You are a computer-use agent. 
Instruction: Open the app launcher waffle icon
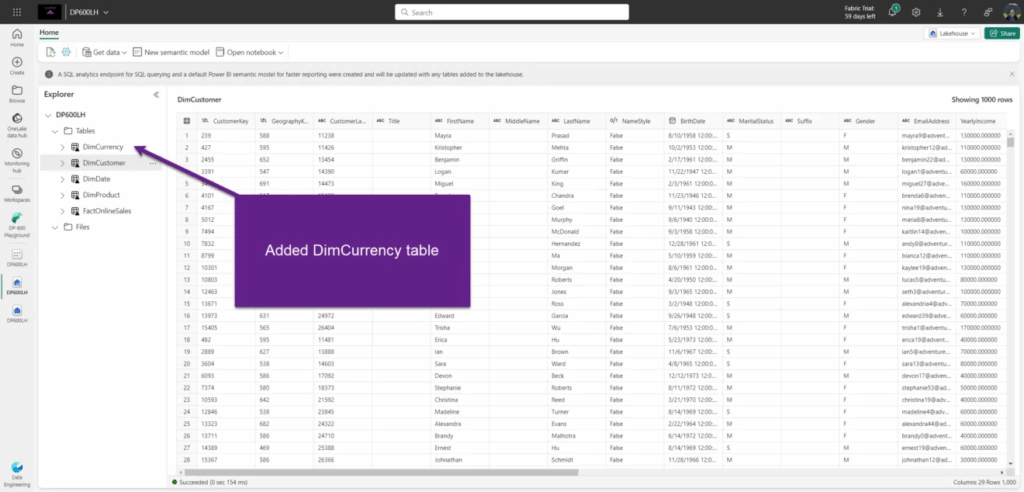(17, 12)
